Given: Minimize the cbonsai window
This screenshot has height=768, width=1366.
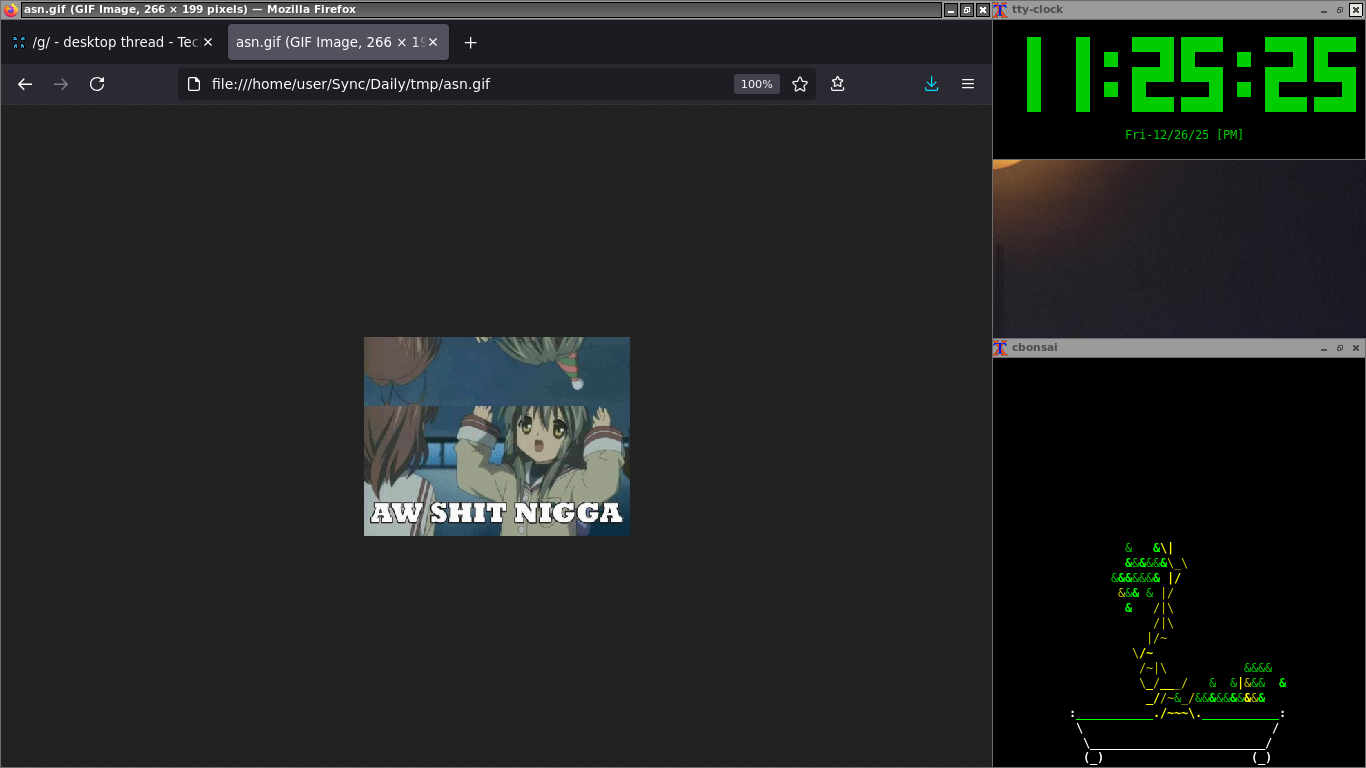Looking at the screenshot, I should click(1324, 348).
